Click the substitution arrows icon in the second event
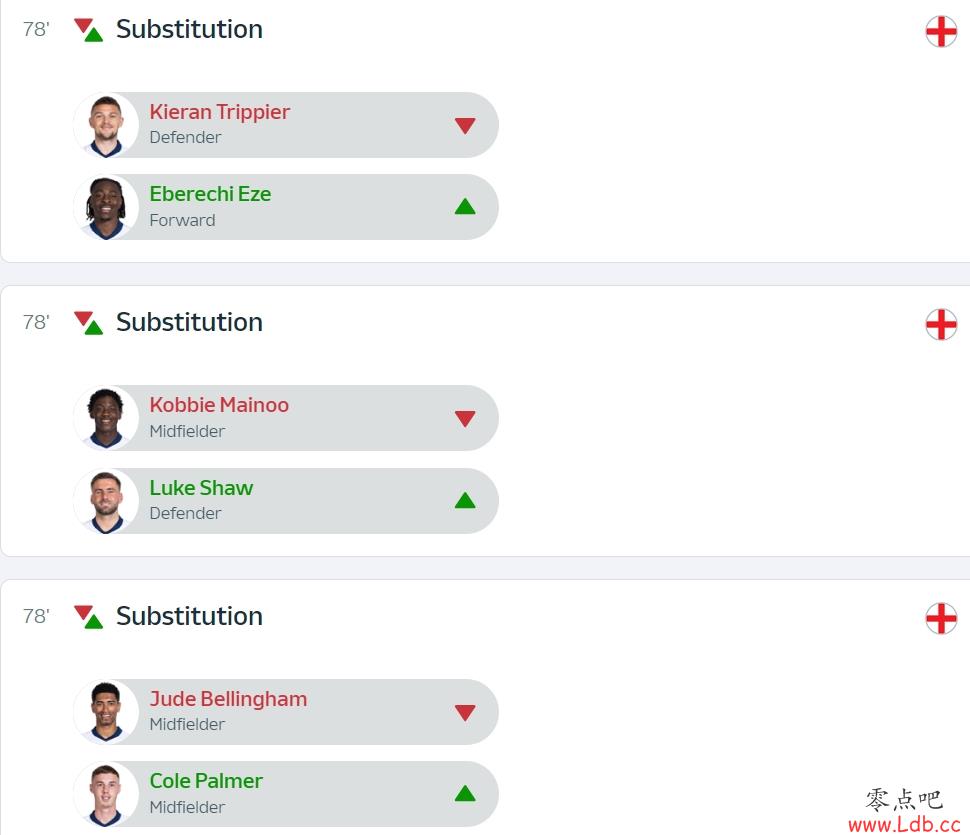Screen dimensions: 970x835 pos(88,323)
